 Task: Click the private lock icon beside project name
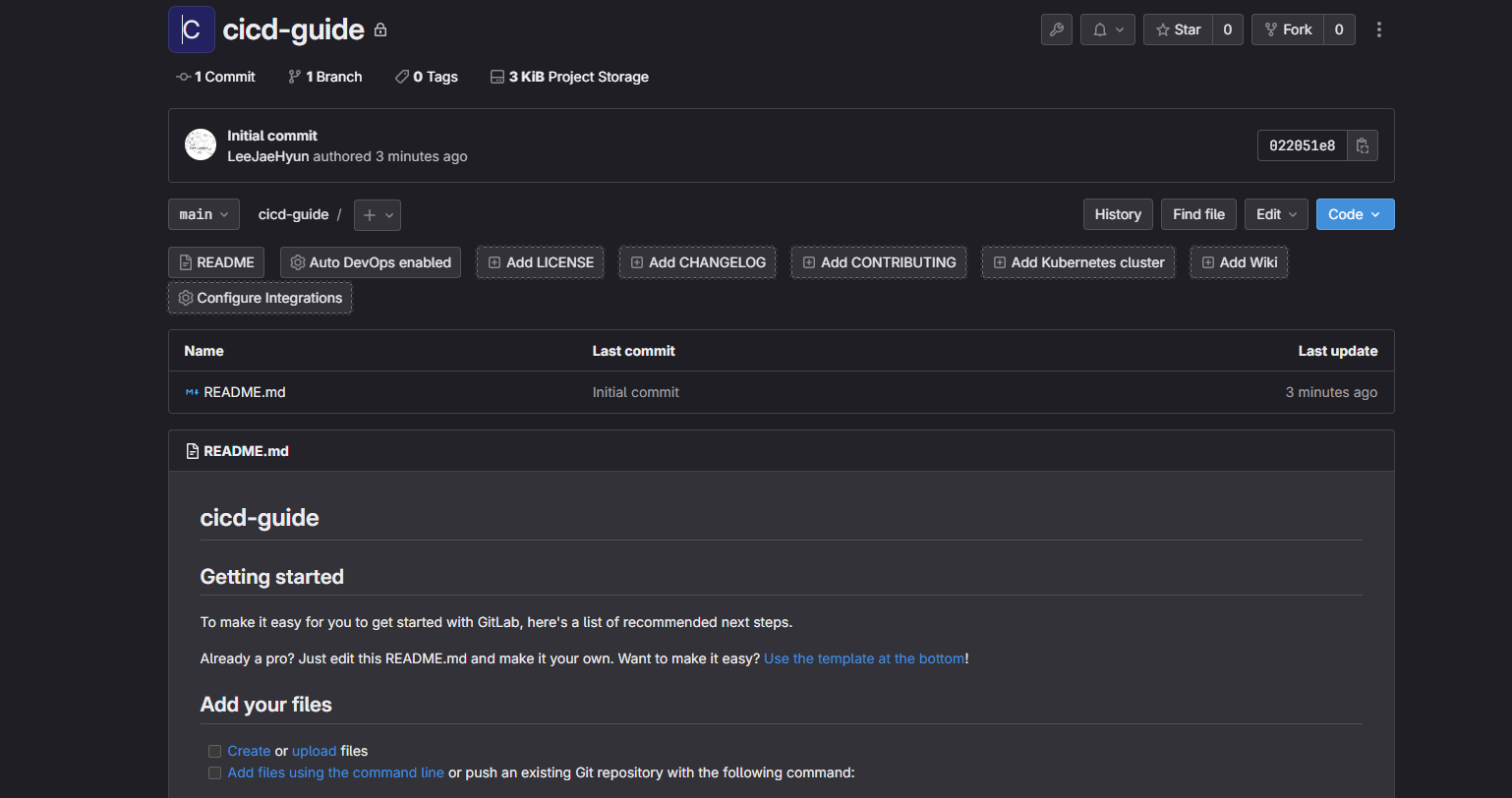tap(380, 30)
